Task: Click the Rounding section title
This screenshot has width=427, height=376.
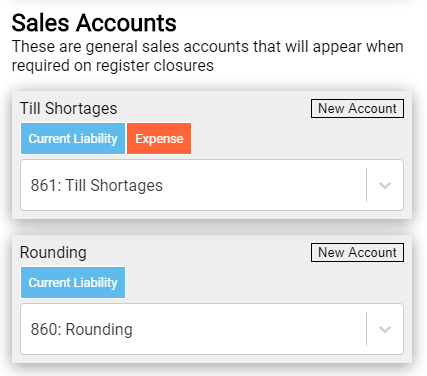Action: coord(53,252)
